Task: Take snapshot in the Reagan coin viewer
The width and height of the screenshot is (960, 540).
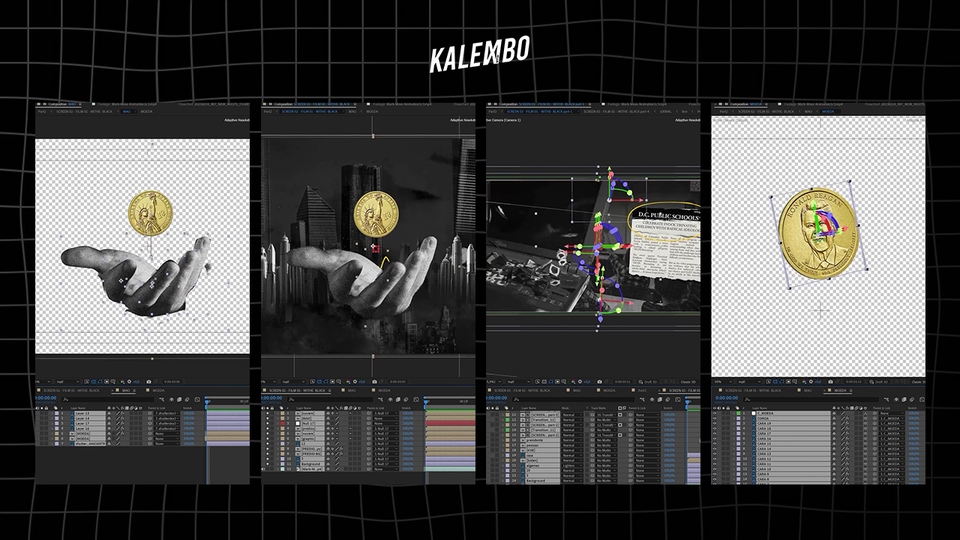Action: coord(830,381)
